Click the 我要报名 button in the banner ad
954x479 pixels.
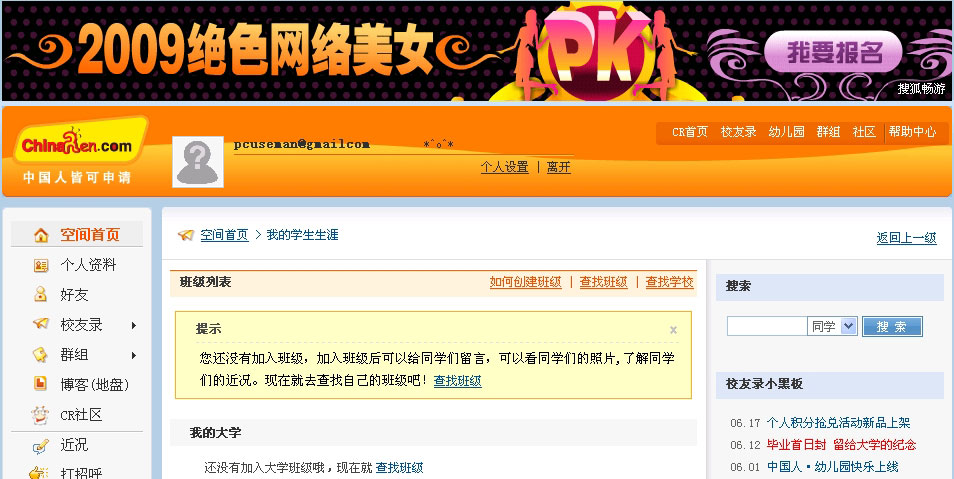click(x=834, y=53)
